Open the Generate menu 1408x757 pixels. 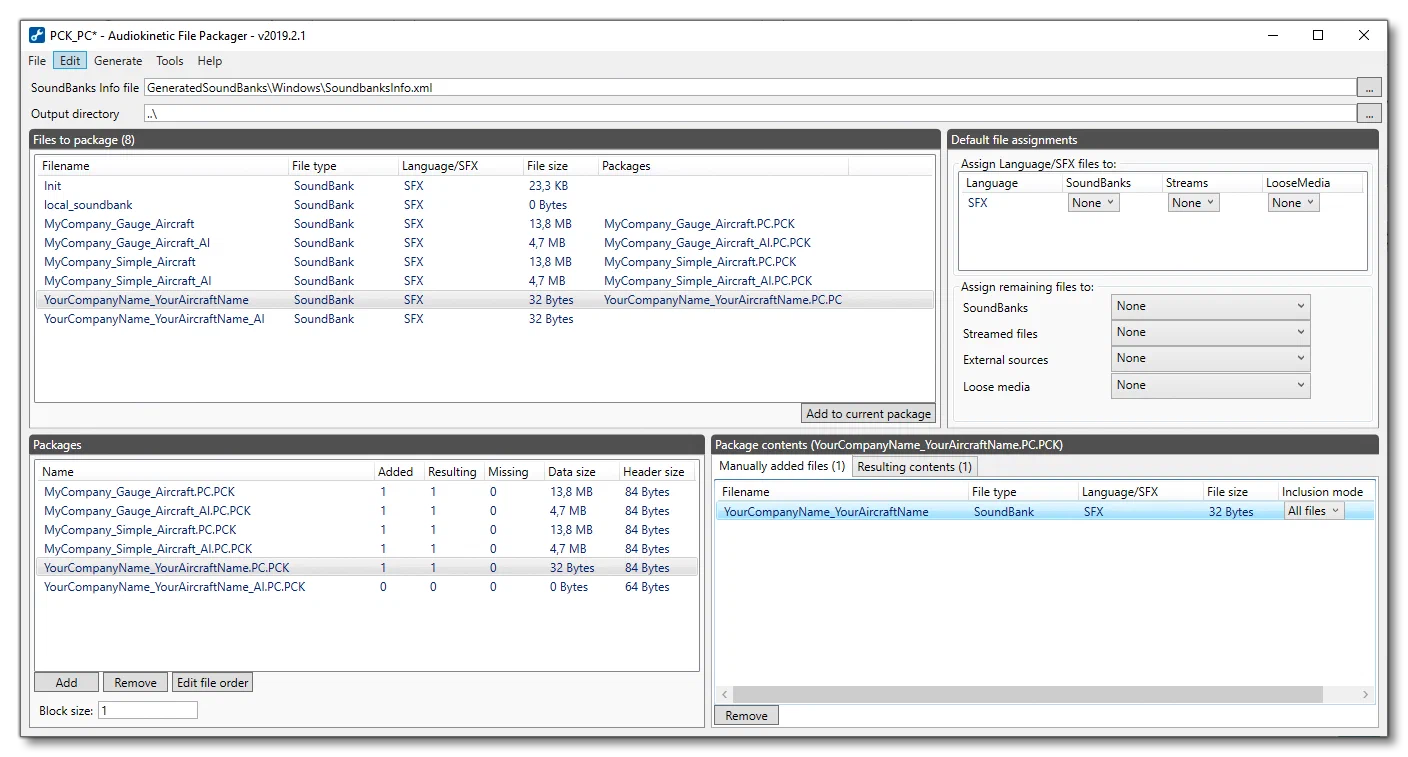(118, 61)
